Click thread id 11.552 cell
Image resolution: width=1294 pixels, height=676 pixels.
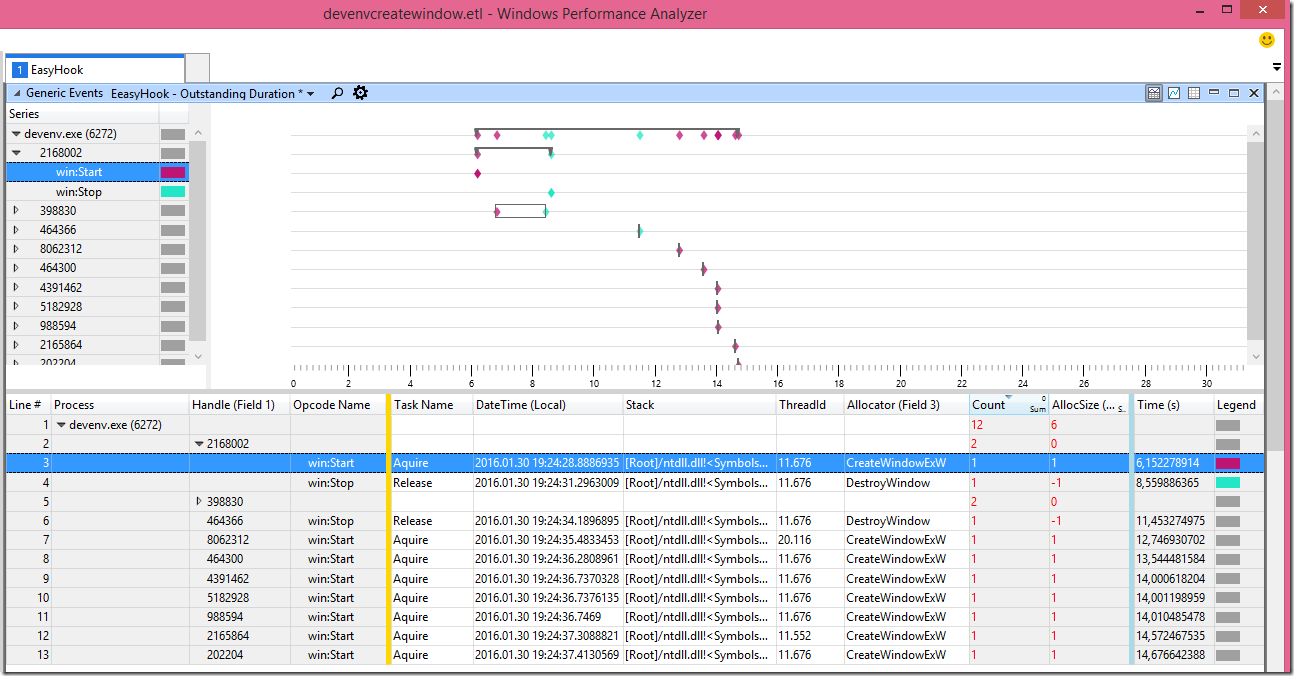pos(795,636)
